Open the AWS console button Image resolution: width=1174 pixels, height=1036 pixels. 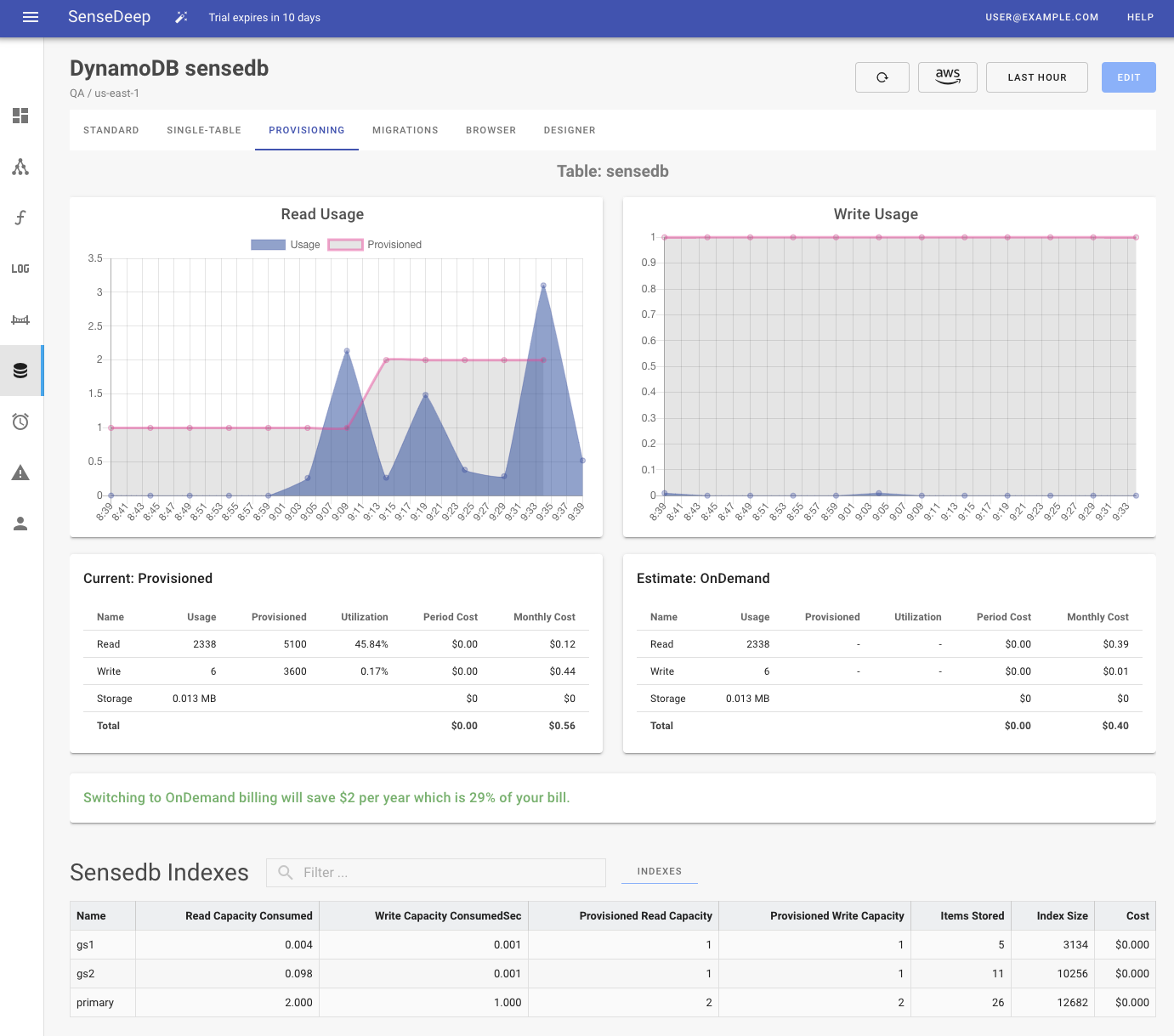coord(947,76)
